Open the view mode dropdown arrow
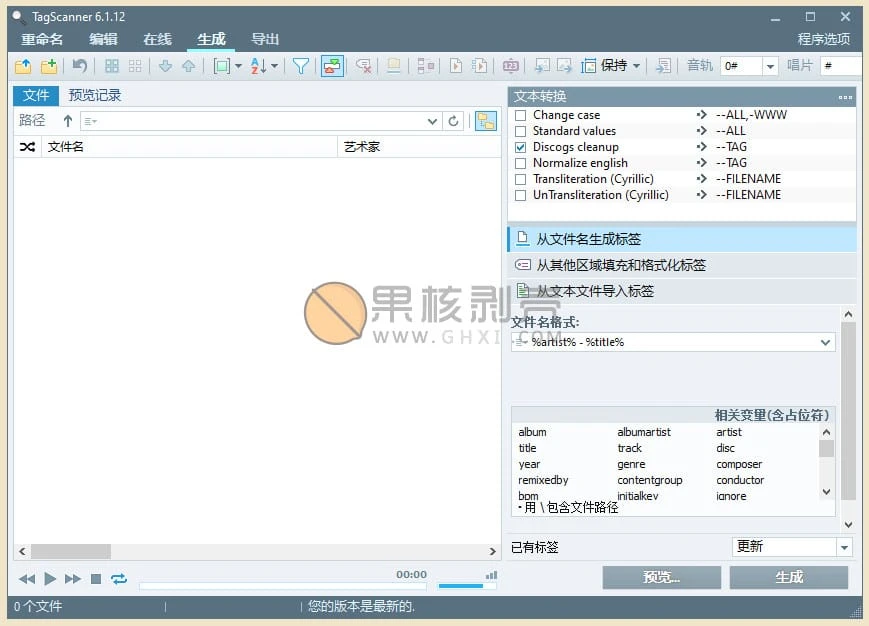Viewport: 869px width, 626px height. pos(238,66)
